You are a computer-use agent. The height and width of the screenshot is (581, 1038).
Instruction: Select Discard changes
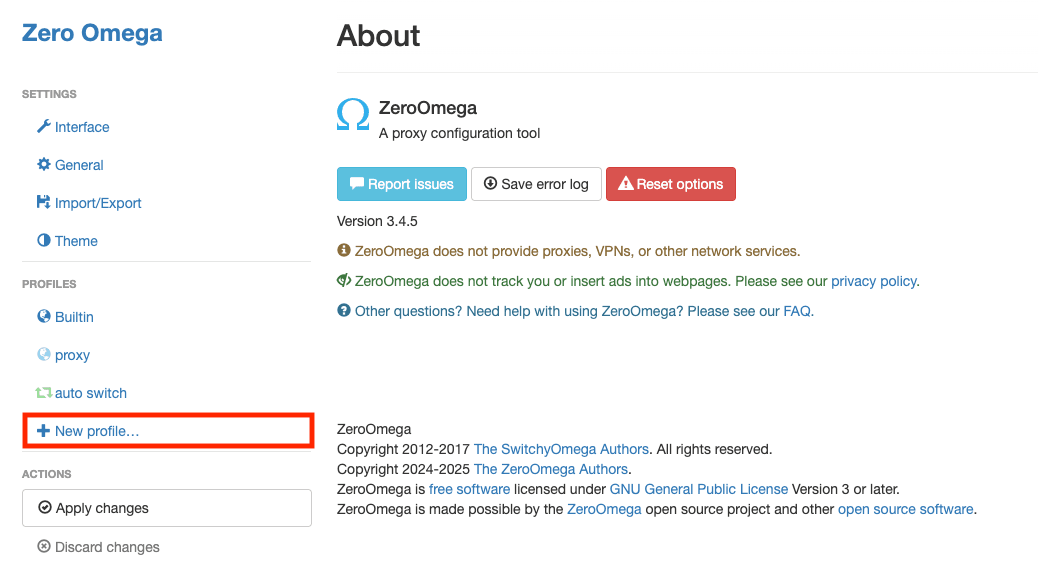coord(97,547)
